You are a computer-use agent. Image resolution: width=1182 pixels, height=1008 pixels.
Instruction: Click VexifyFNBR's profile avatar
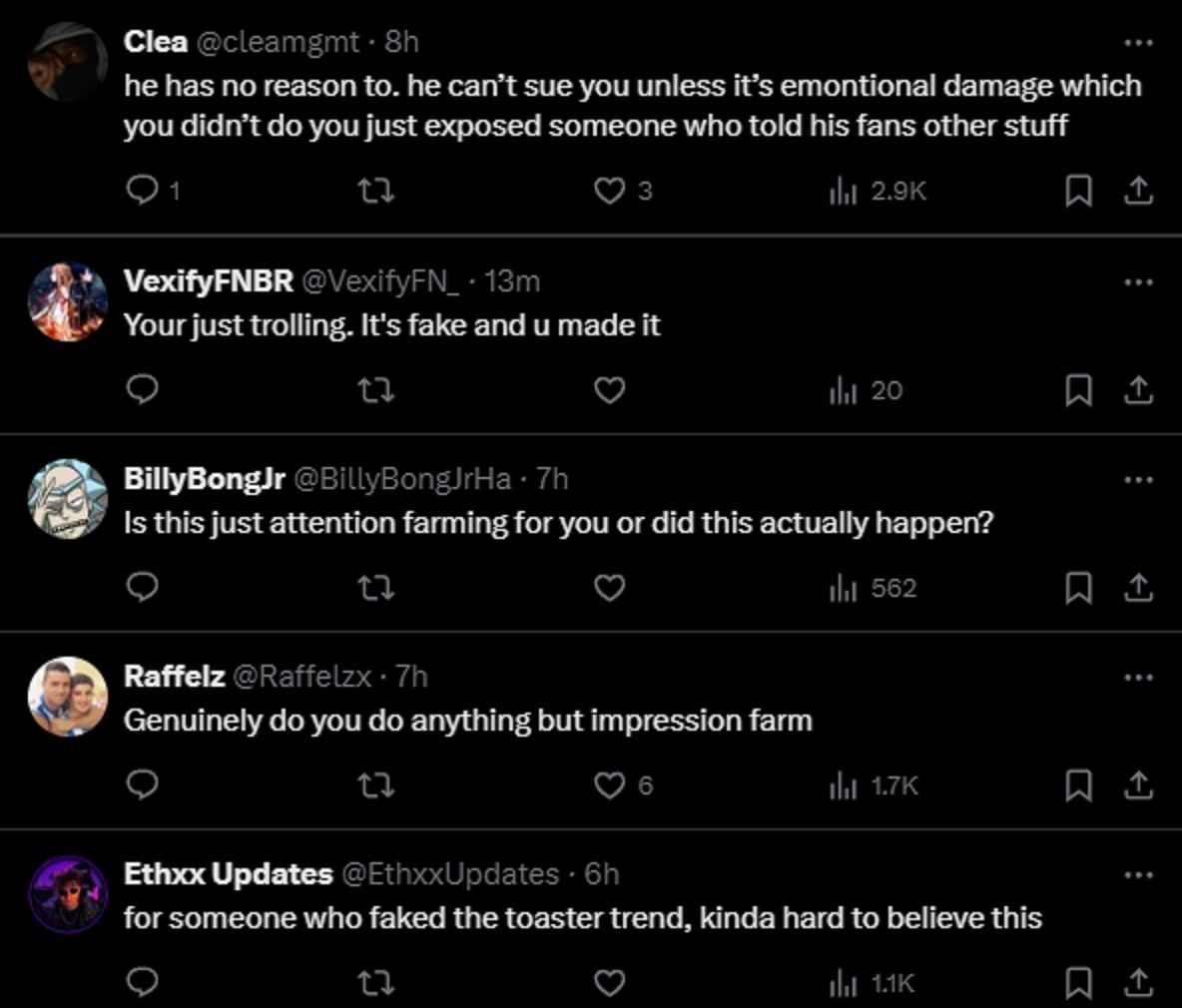click(68, 301)
